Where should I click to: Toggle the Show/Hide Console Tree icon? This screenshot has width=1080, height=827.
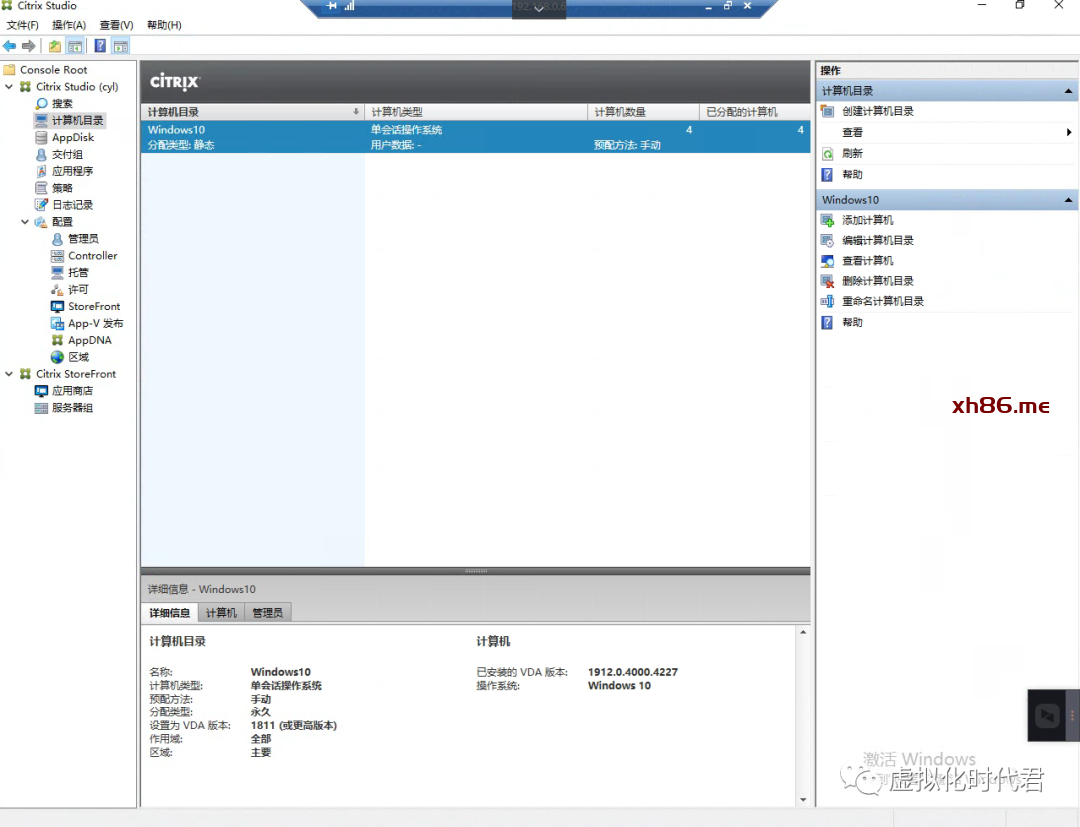click(x=75, y=46)
